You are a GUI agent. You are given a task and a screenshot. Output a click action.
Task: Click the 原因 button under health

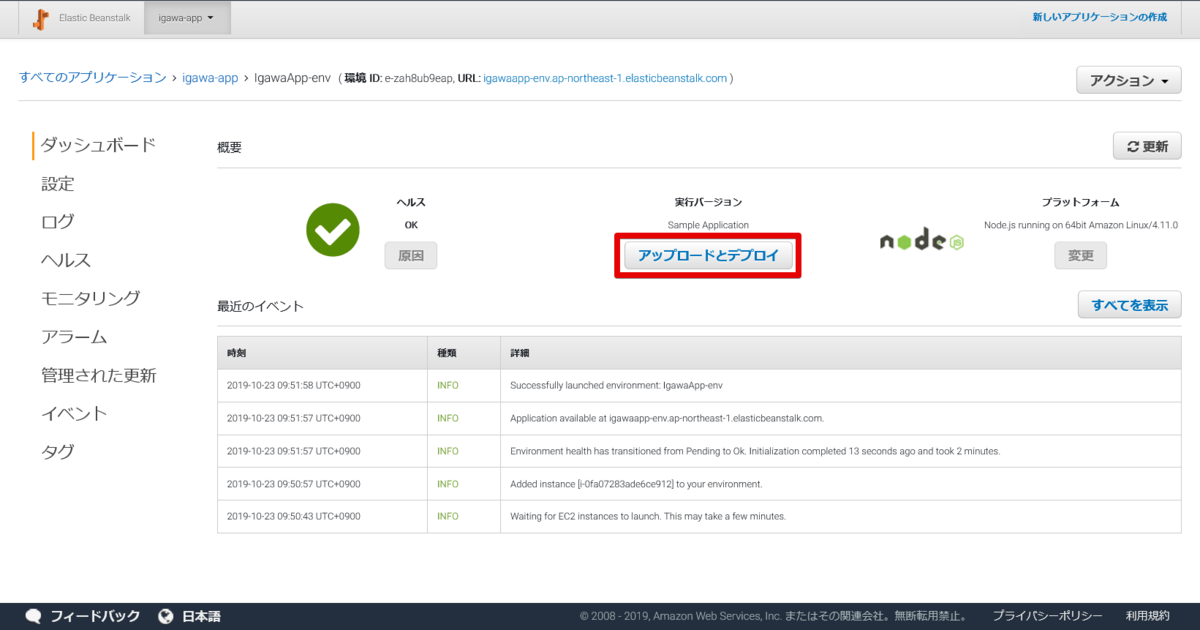tap(411, 256)
